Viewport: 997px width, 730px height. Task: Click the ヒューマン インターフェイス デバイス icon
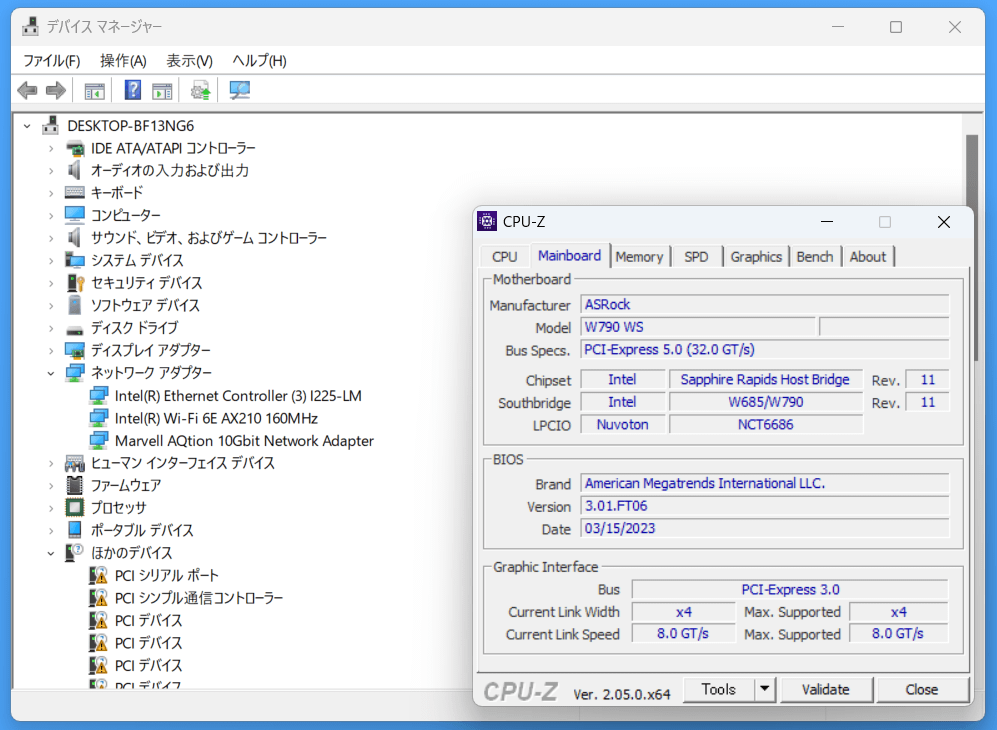(x=74, y=463)
